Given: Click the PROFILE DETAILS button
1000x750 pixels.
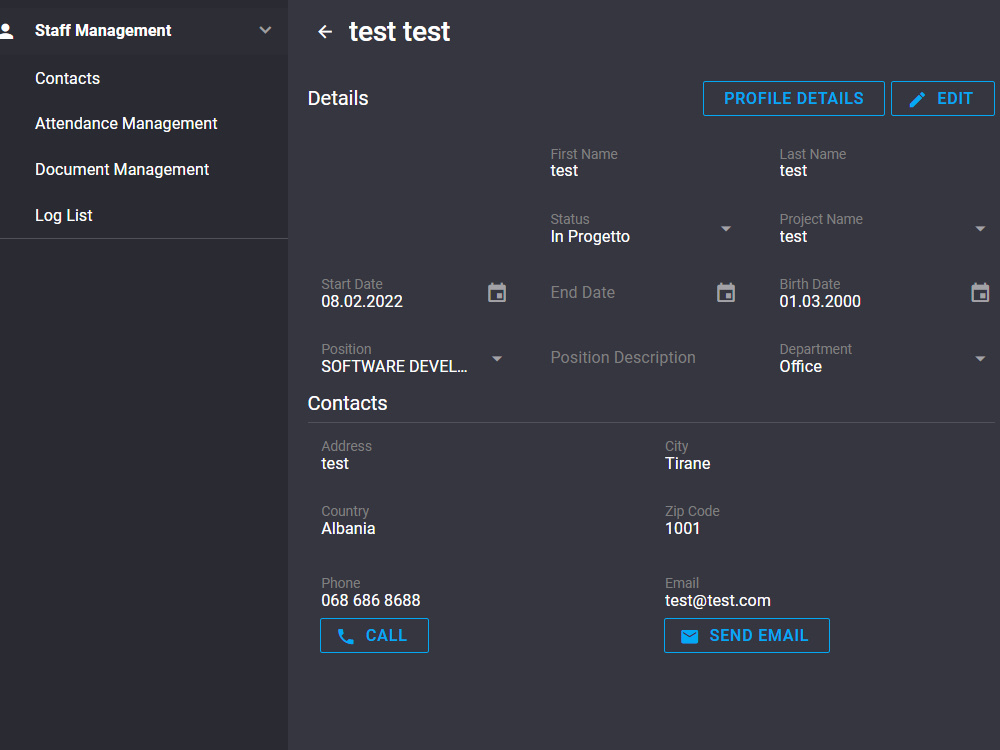Looking at the screenshot, I should tap(793, 98).
